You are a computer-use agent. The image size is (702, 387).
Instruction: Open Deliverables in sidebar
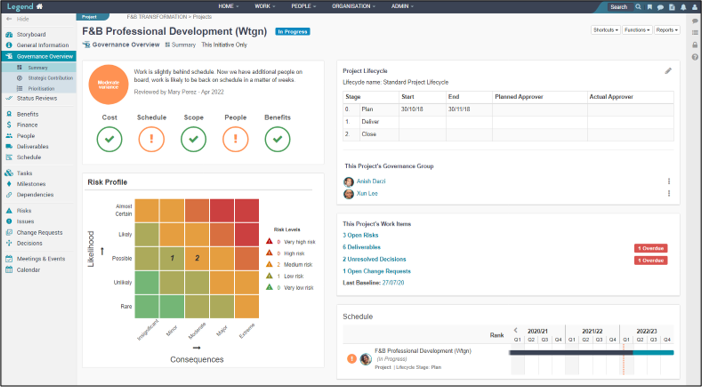pyautogui.click(x=32, y=146)
